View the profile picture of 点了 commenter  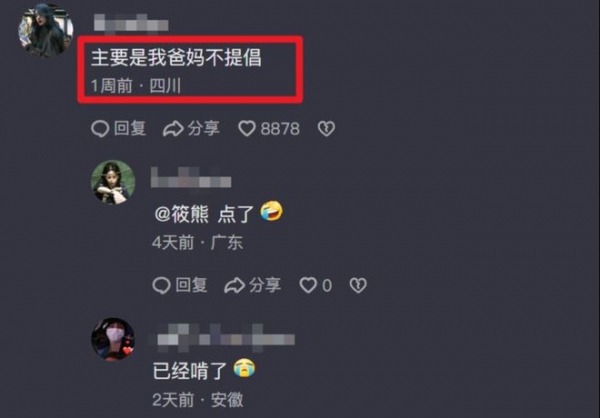113,182
